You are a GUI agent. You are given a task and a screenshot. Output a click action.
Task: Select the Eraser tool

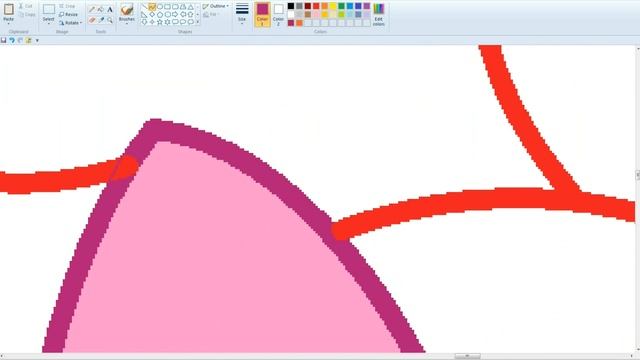coord(92,20)
